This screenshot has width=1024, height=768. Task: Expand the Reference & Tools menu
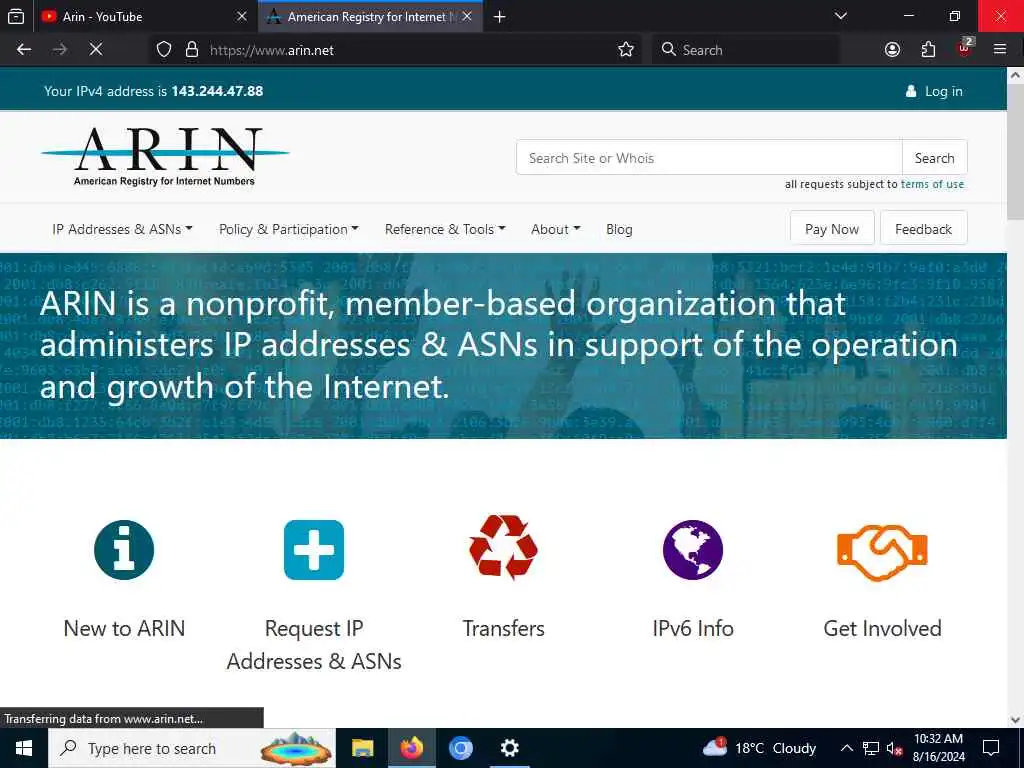445,229
